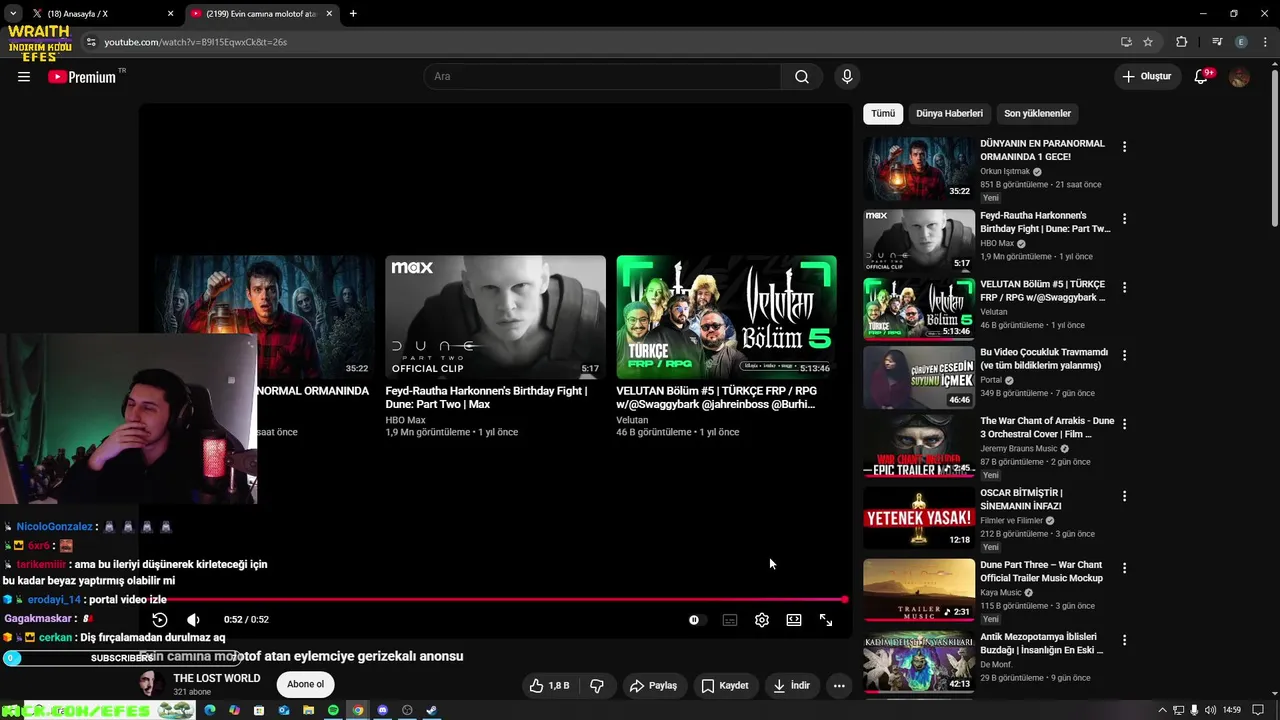Expand the tab search dropdown arrow
This screenshot has width=1280, height=720.
12,14
